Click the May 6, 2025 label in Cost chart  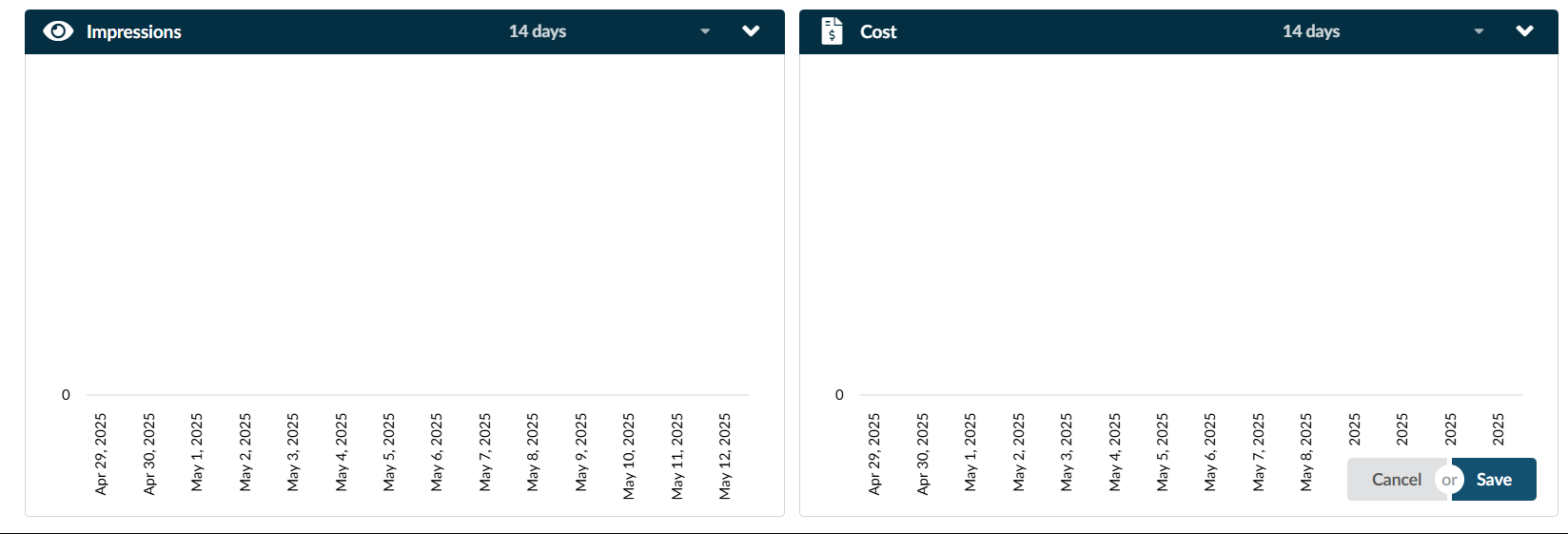click(x=1209, y=452)
